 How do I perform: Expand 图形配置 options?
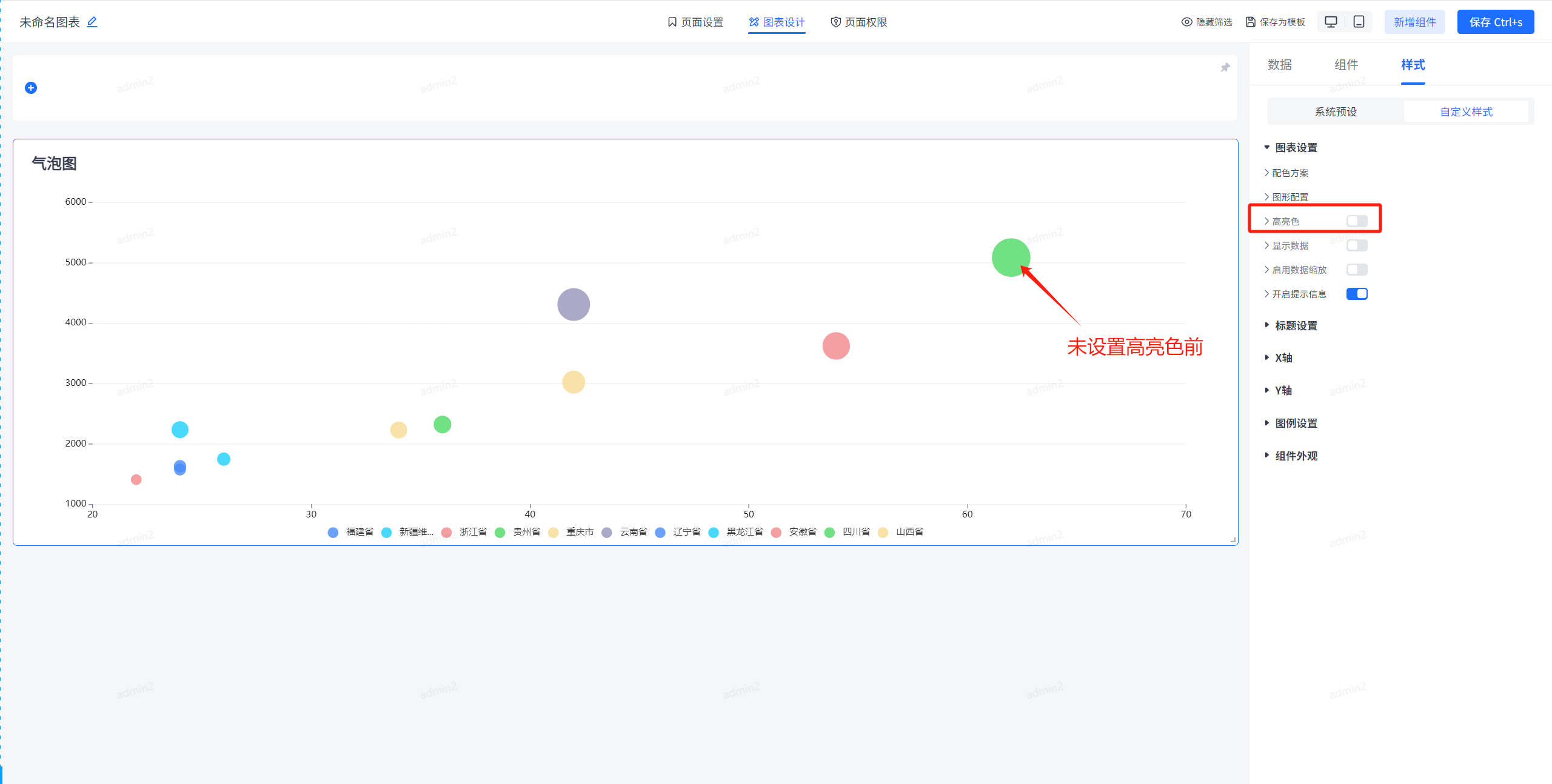[1286, 197]
